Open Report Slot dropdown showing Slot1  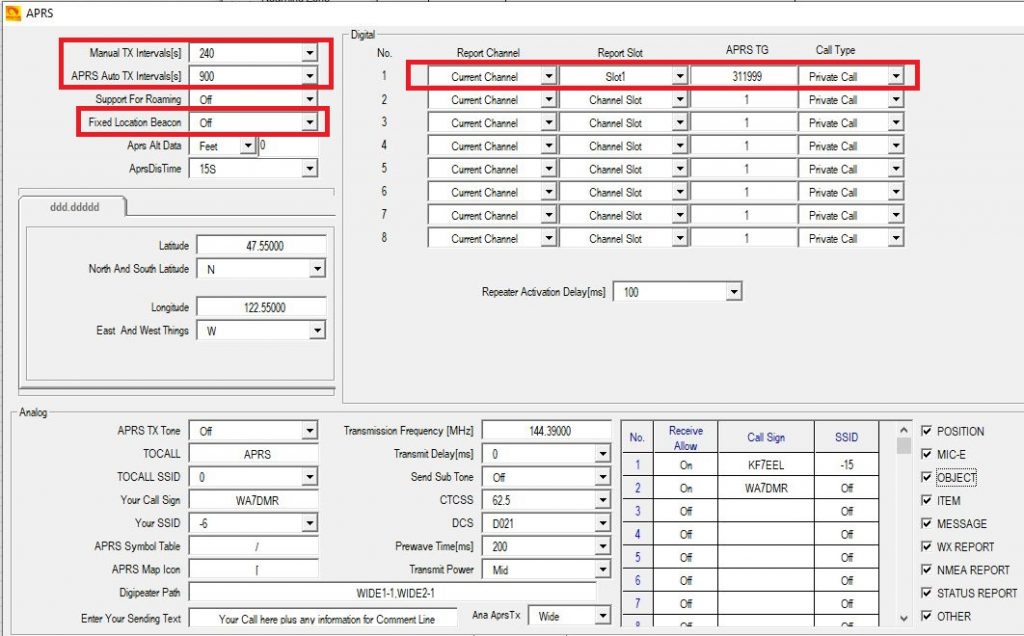pos(680,76)
